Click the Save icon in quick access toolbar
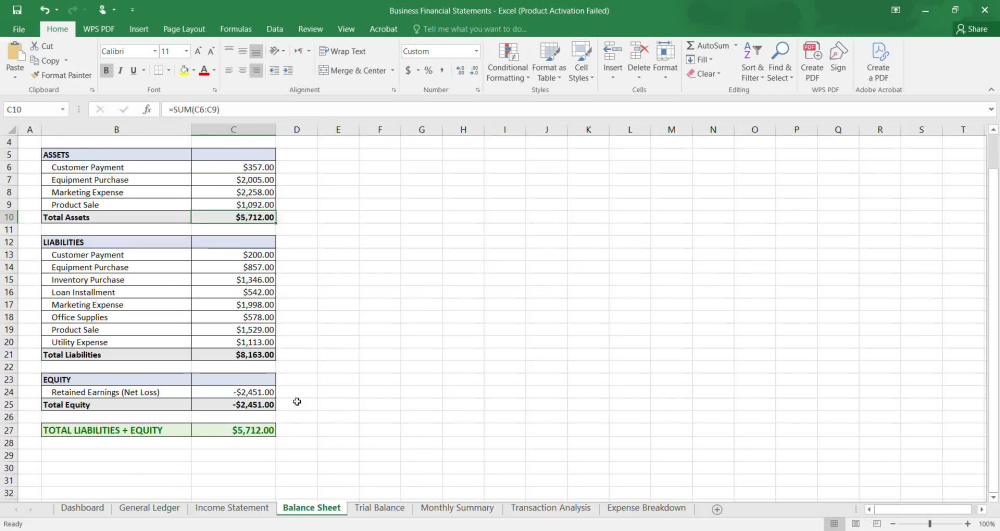The image size is (1000, 531). pos(17,10)
